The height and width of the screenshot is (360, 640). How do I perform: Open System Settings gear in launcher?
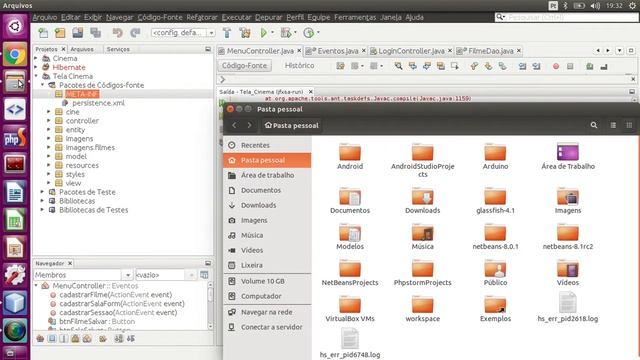(15, 275)
